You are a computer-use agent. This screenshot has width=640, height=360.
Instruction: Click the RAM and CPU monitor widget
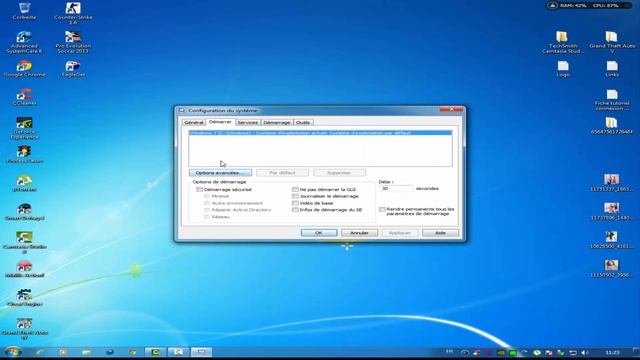tap(589, 6)
